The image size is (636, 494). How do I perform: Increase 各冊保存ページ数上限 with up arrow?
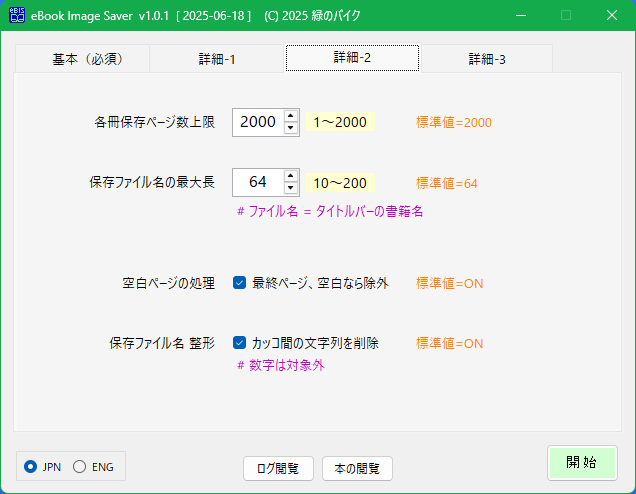(290, 116)
